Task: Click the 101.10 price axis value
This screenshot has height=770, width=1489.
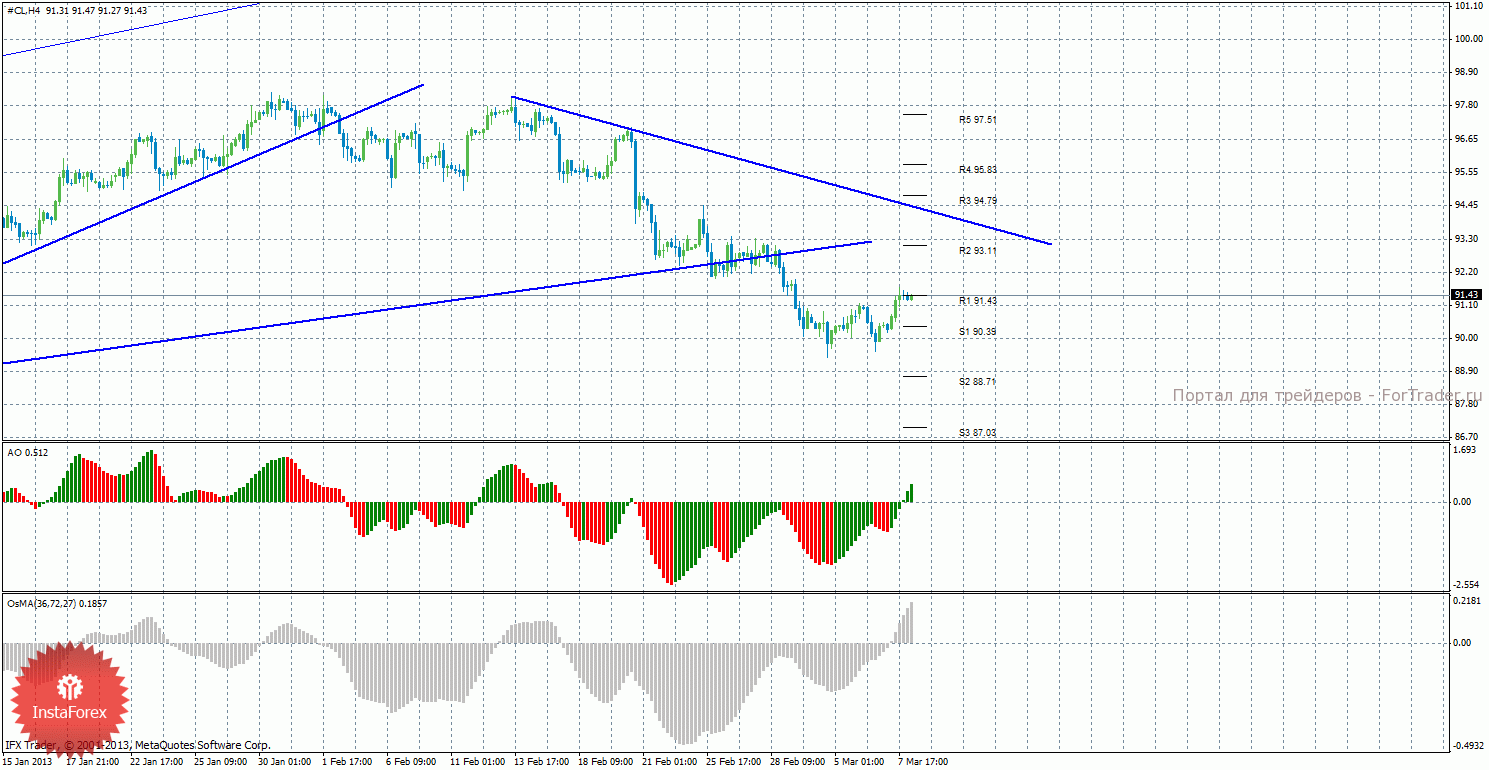Action: (1468, 6)
